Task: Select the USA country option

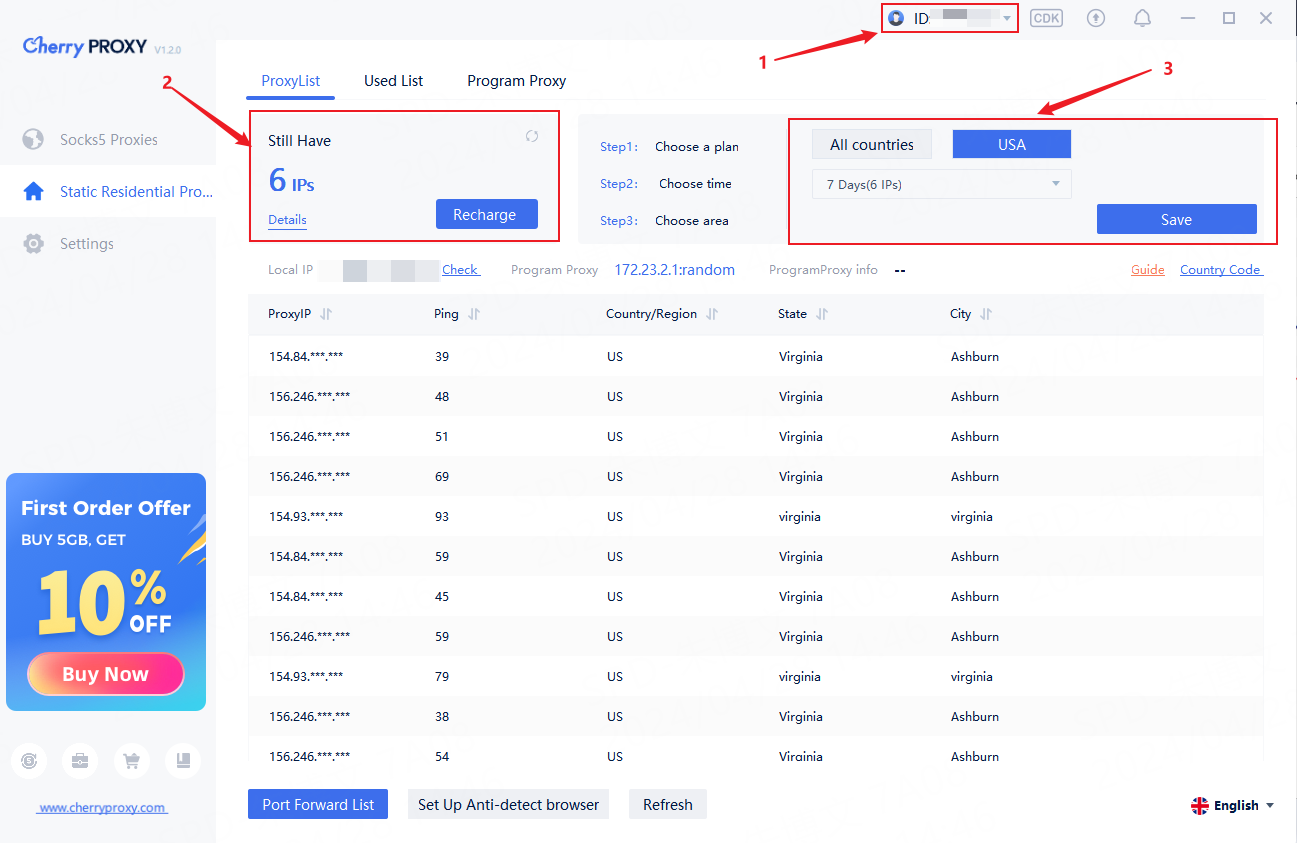Action: click(x=1011, y=145)
